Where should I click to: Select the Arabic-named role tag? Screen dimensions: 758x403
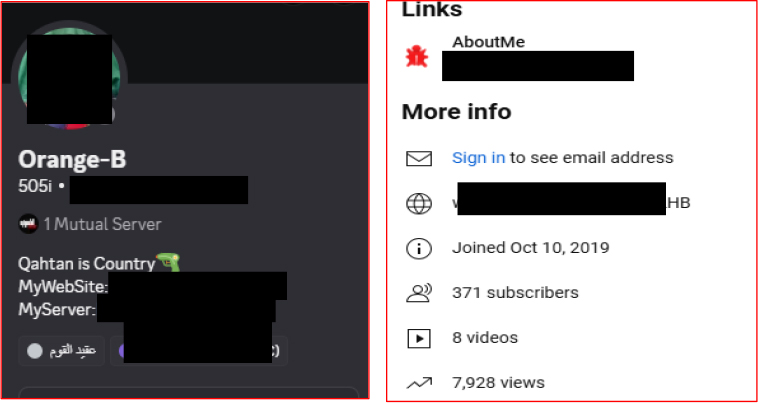tap(62, 351)
